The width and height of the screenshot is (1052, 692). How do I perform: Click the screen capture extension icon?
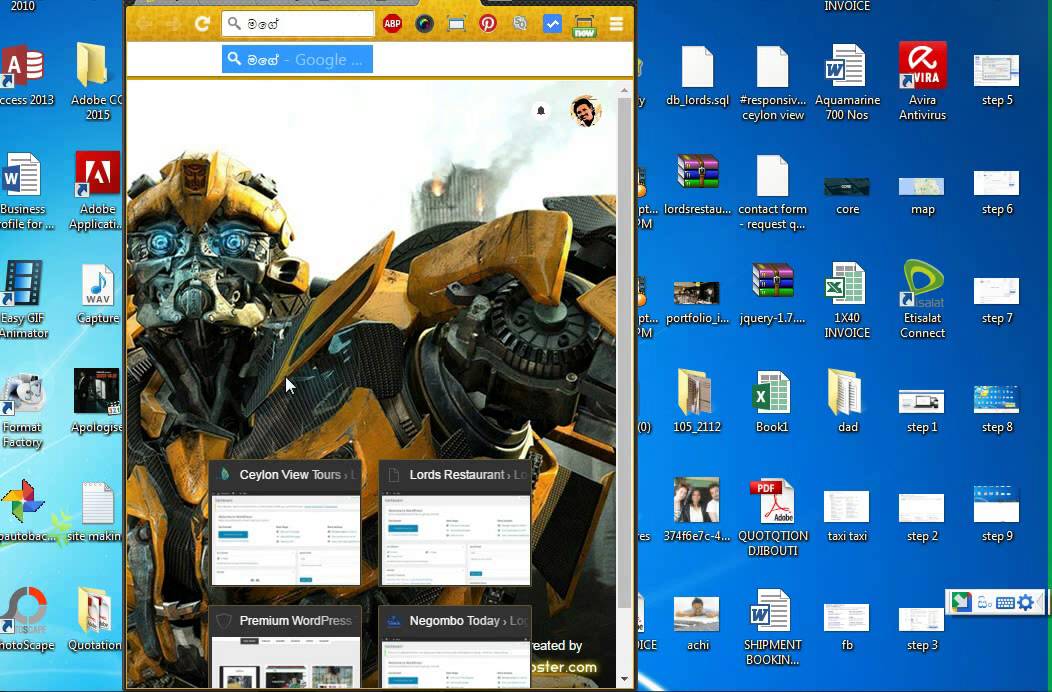pos(456,24)
